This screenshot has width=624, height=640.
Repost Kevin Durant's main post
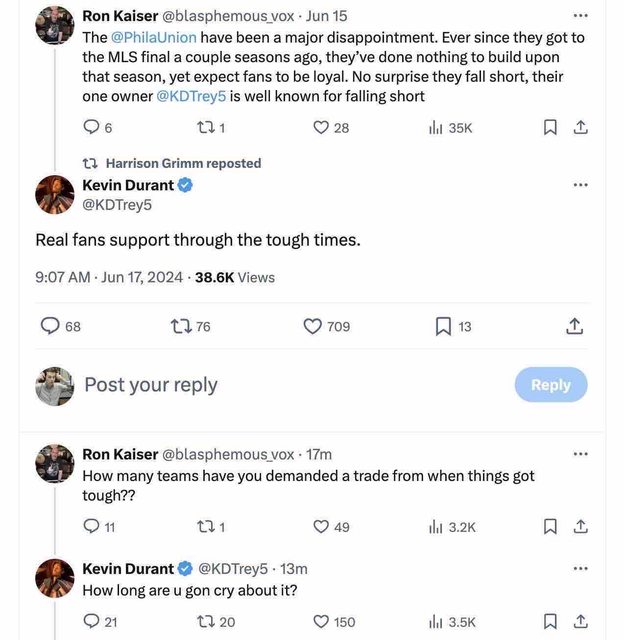pos(181,326)
